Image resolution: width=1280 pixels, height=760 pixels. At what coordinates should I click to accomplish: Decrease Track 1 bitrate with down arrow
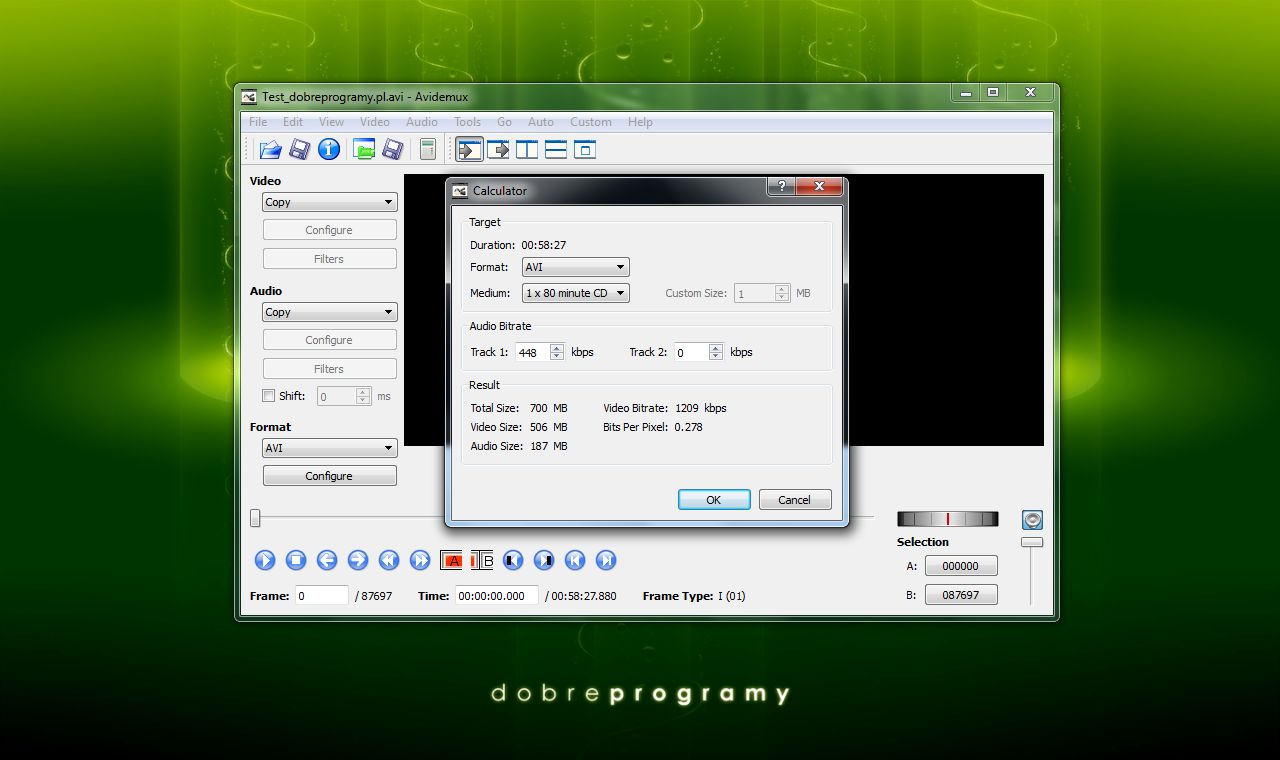click(557, 356)
